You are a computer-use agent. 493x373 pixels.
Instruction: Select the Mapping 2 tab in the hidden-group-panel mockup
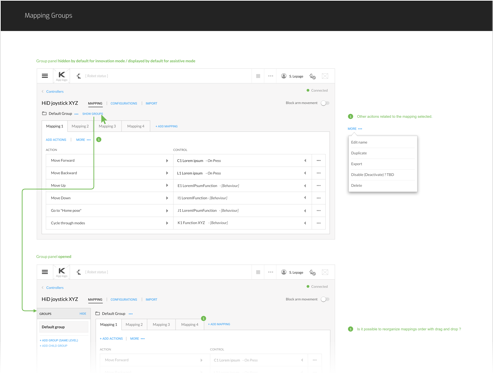[80, 126]
